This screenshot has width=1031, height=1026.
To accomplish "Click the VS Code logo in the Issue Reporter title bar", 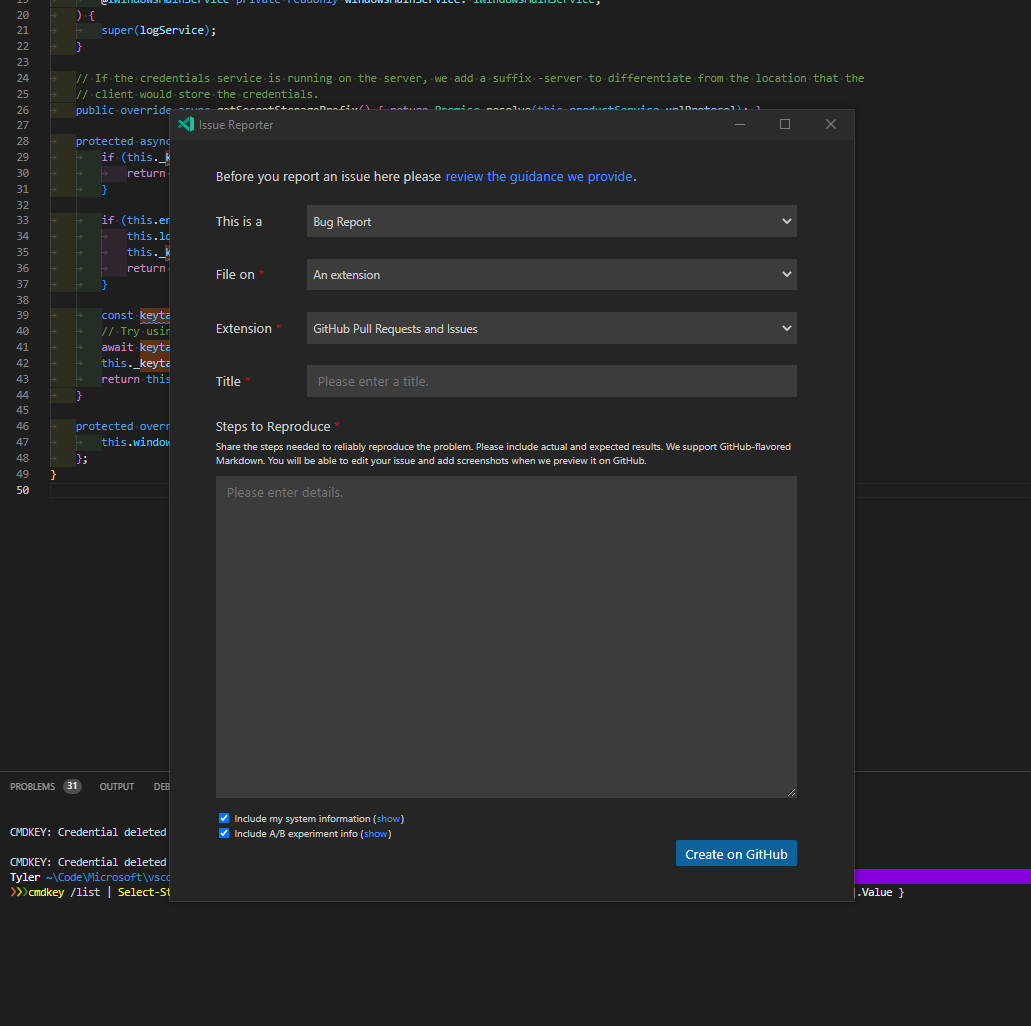I will [x=186, y=124].
